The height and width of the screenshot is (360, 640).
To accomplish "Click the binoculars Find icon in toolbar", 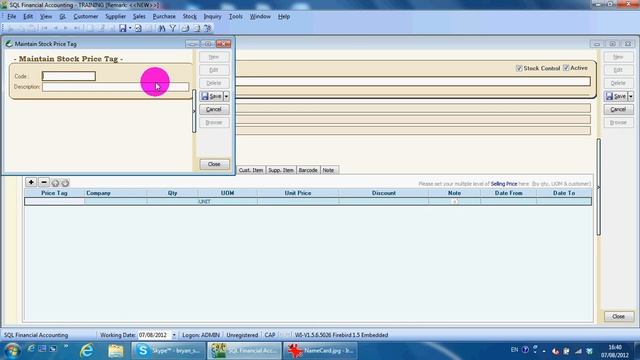I will (x=162, y=28).
